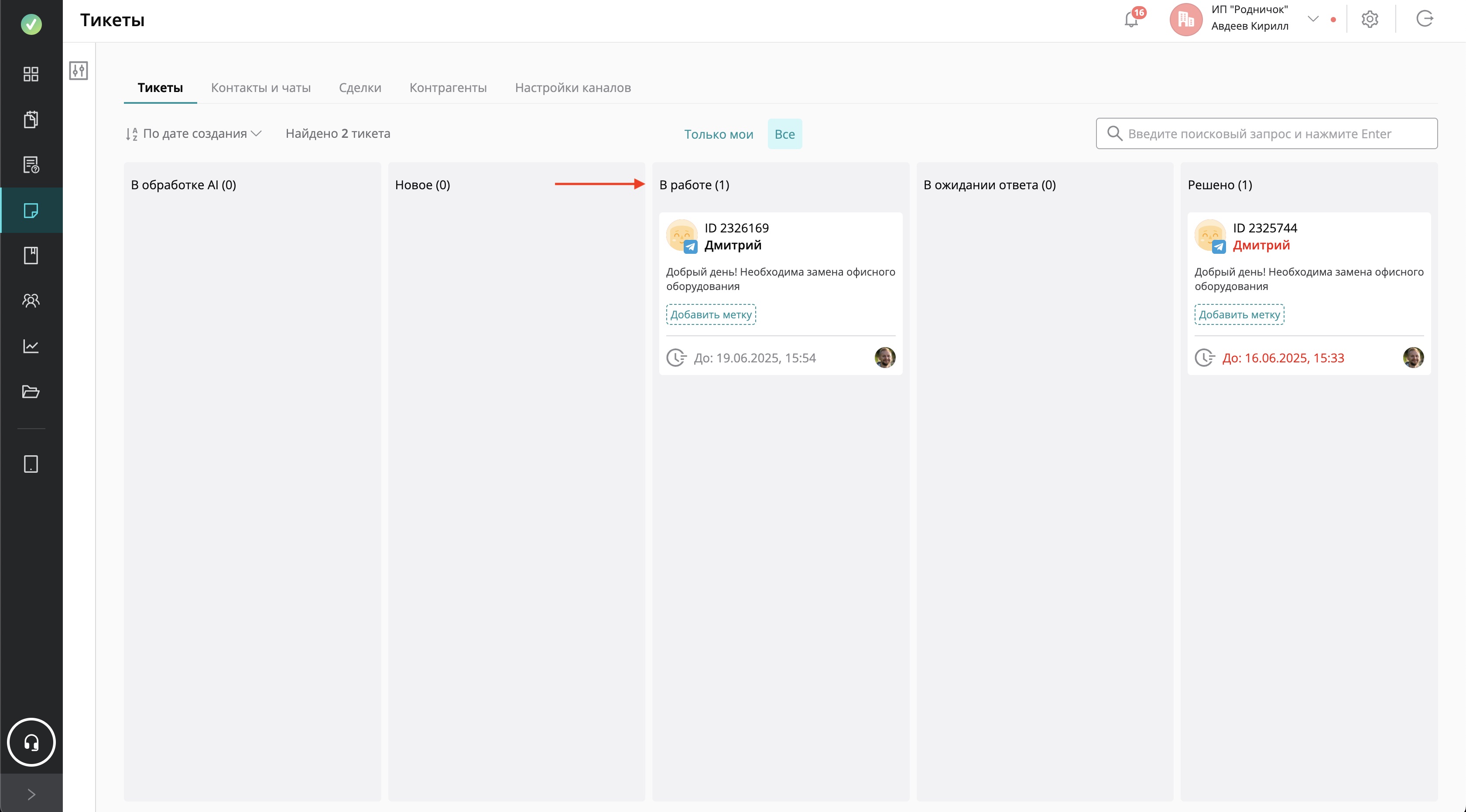Click 'Добавить метку' on ticket 2325744
Image resolution: width=1466 pixels, height=812 pixels.
[1239, 314]
